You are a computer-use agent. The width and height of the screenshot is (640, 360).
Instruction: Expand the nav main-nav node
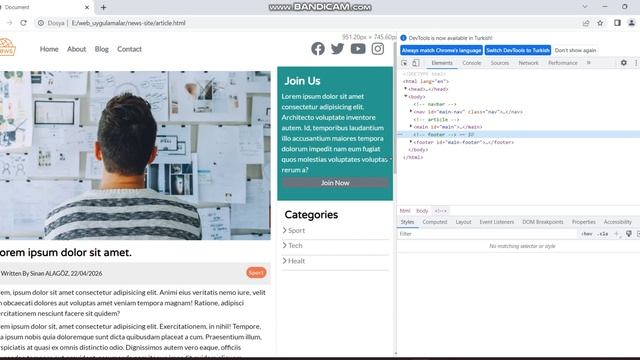[x=411, y=111]
